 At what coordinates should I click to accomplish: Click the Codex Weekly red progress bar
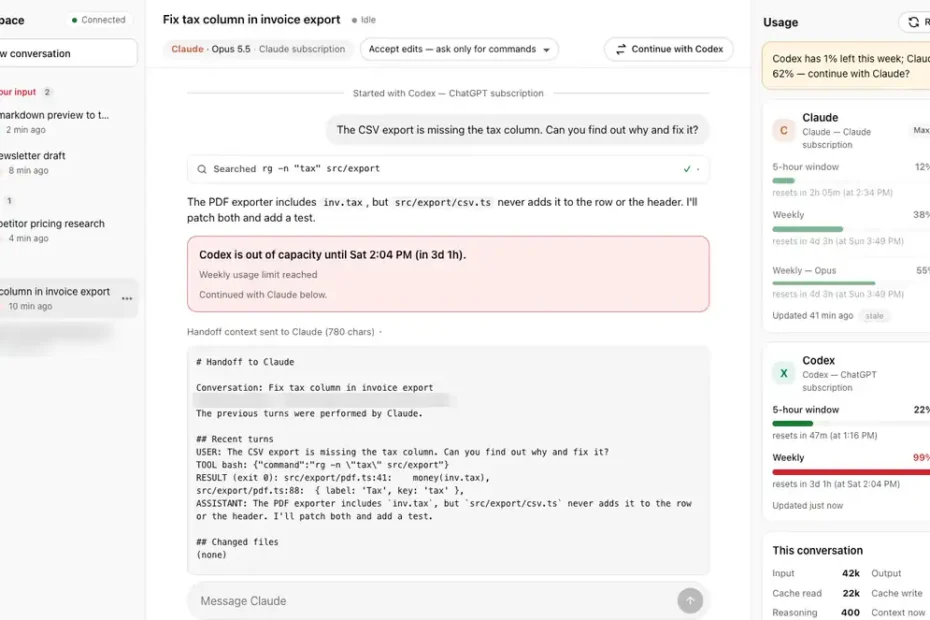[x=851, y=472]
